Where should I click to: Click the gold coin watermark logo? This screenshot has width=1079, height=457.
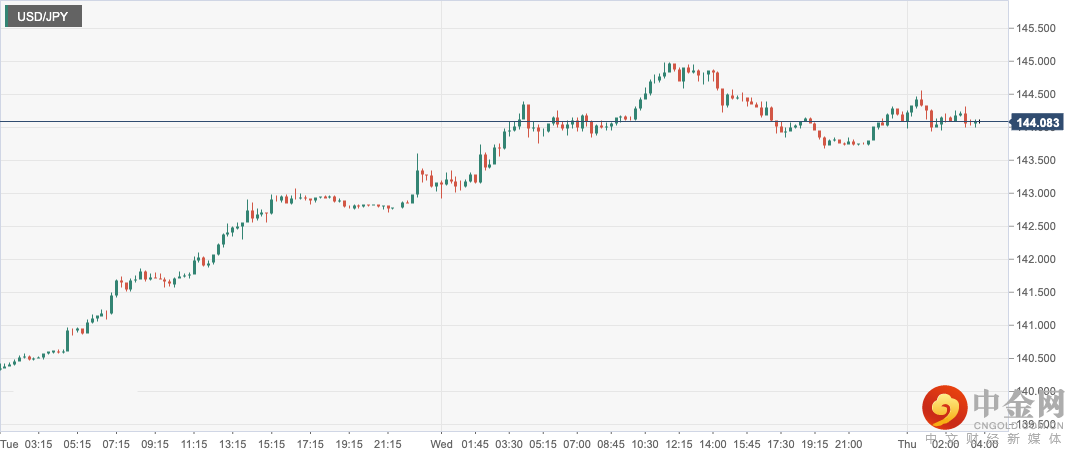[x=944, y=408]
